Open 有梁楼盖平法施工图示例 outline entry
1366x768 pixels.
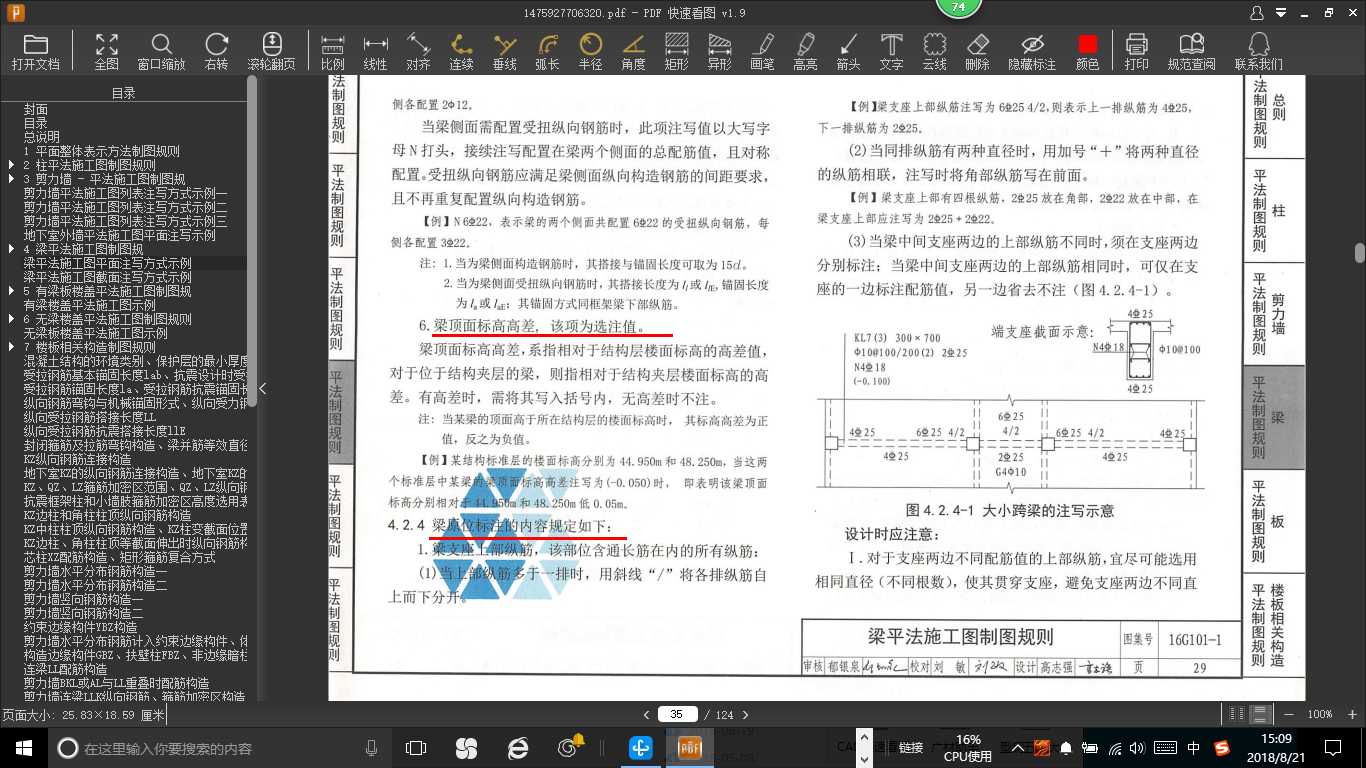pos(89,305)
